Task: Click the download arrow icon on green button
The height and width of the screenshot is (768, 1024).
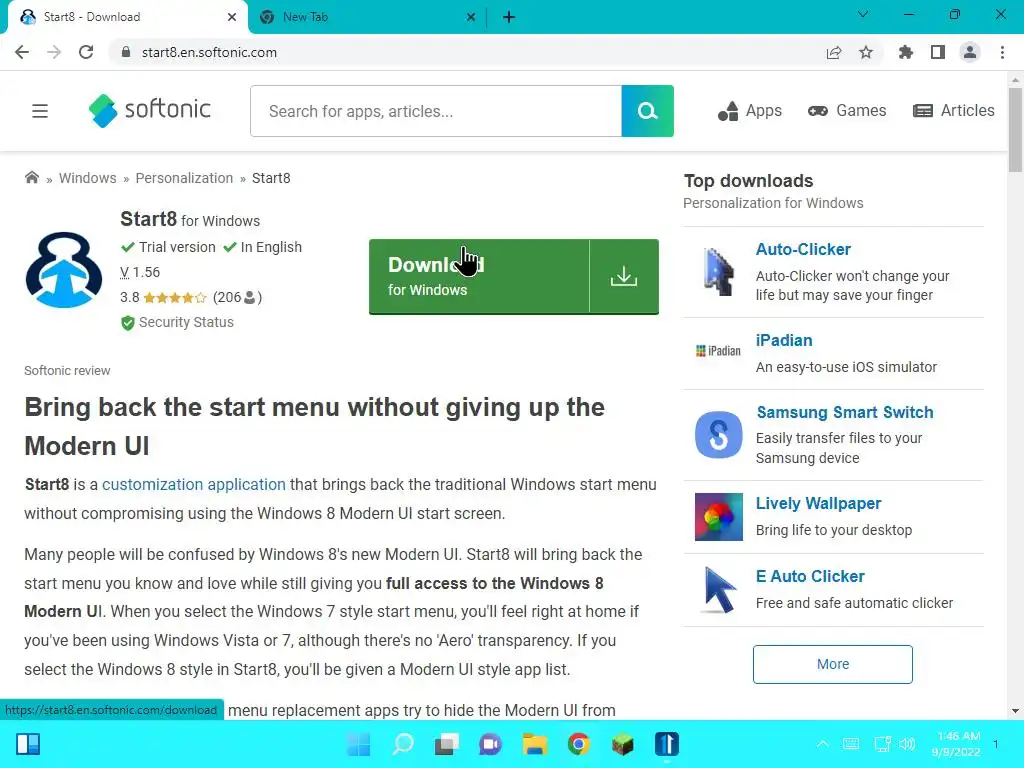Action: coord(624,276)
